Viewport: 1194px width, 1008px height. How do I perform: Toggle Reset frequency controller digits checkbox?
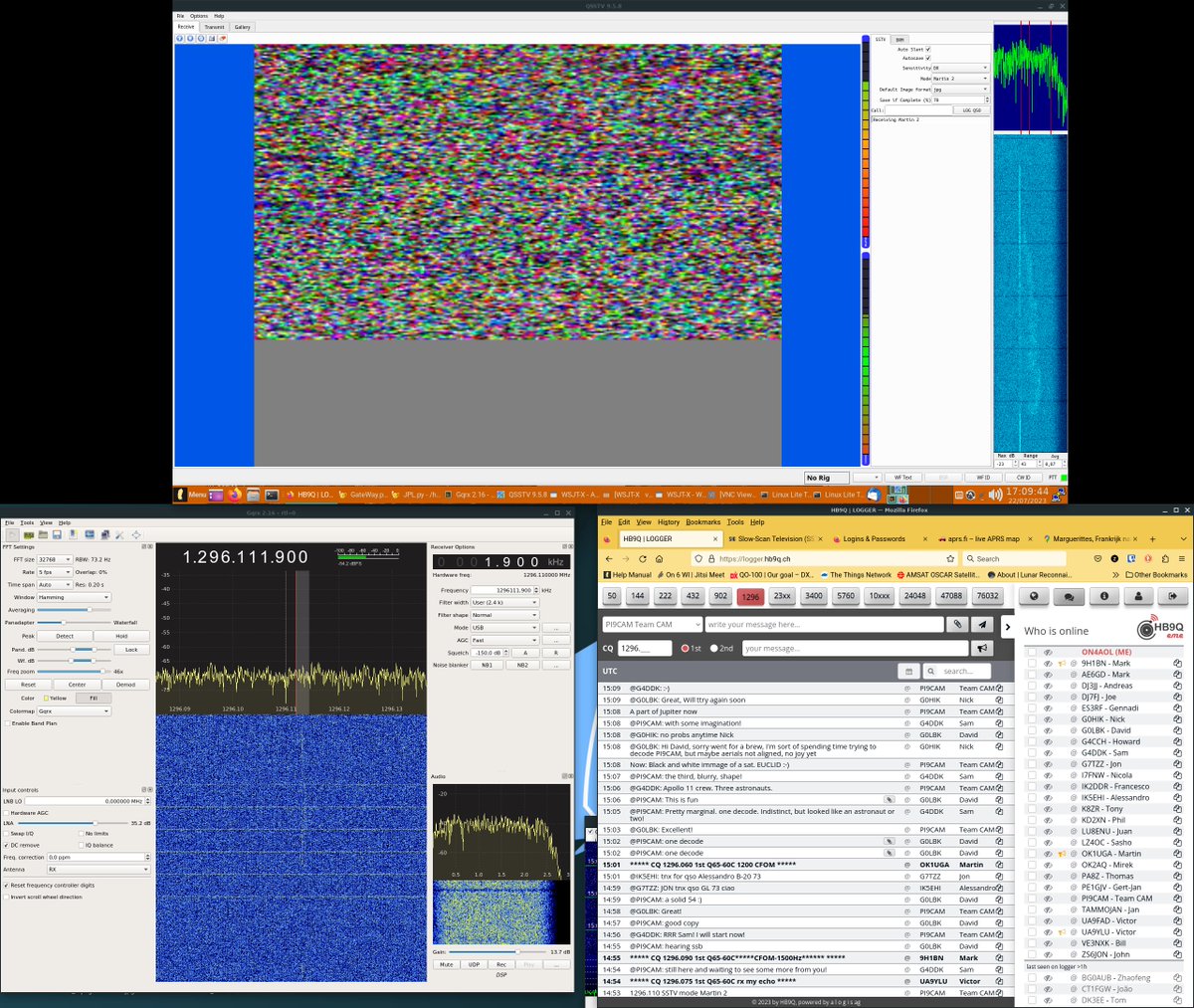(6, 885)
